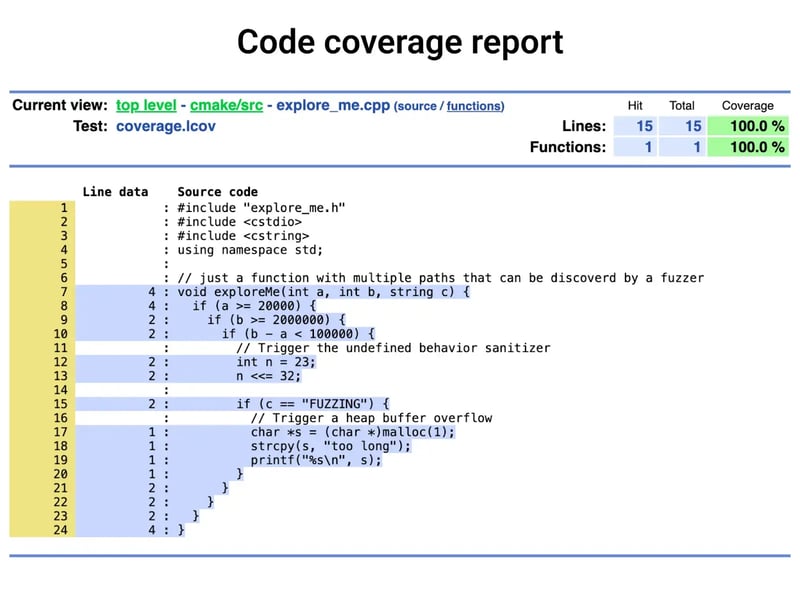
Task: Click the 'Line data' column header
Action: coord(115,192)
